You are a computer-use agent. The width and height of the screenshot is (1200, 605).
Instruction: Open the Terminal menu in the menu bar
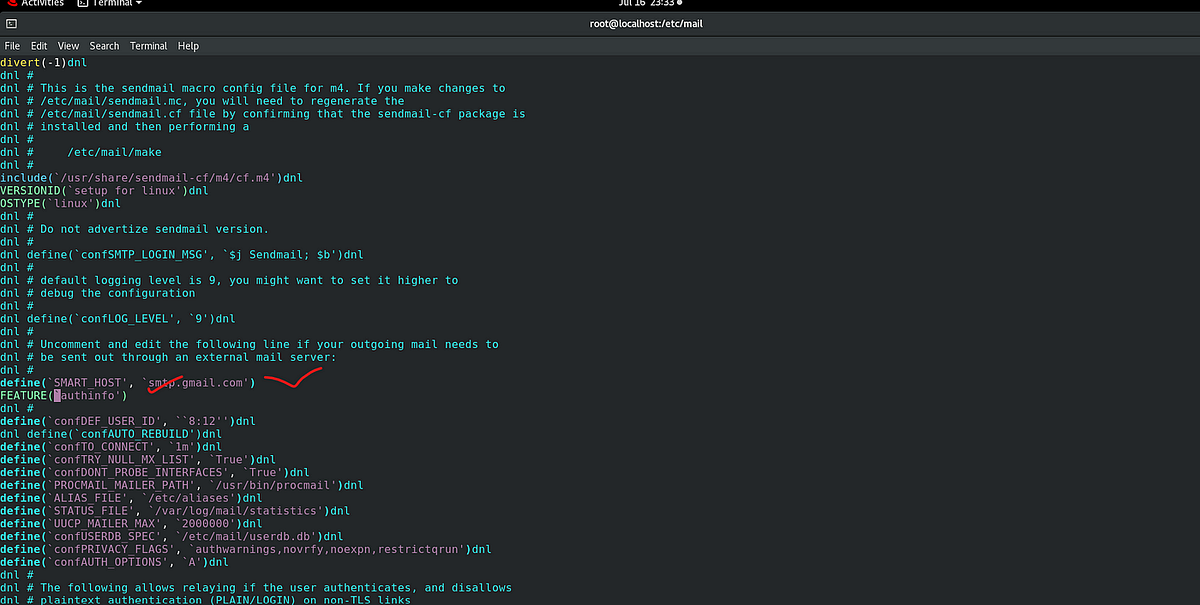click(148, 45)
